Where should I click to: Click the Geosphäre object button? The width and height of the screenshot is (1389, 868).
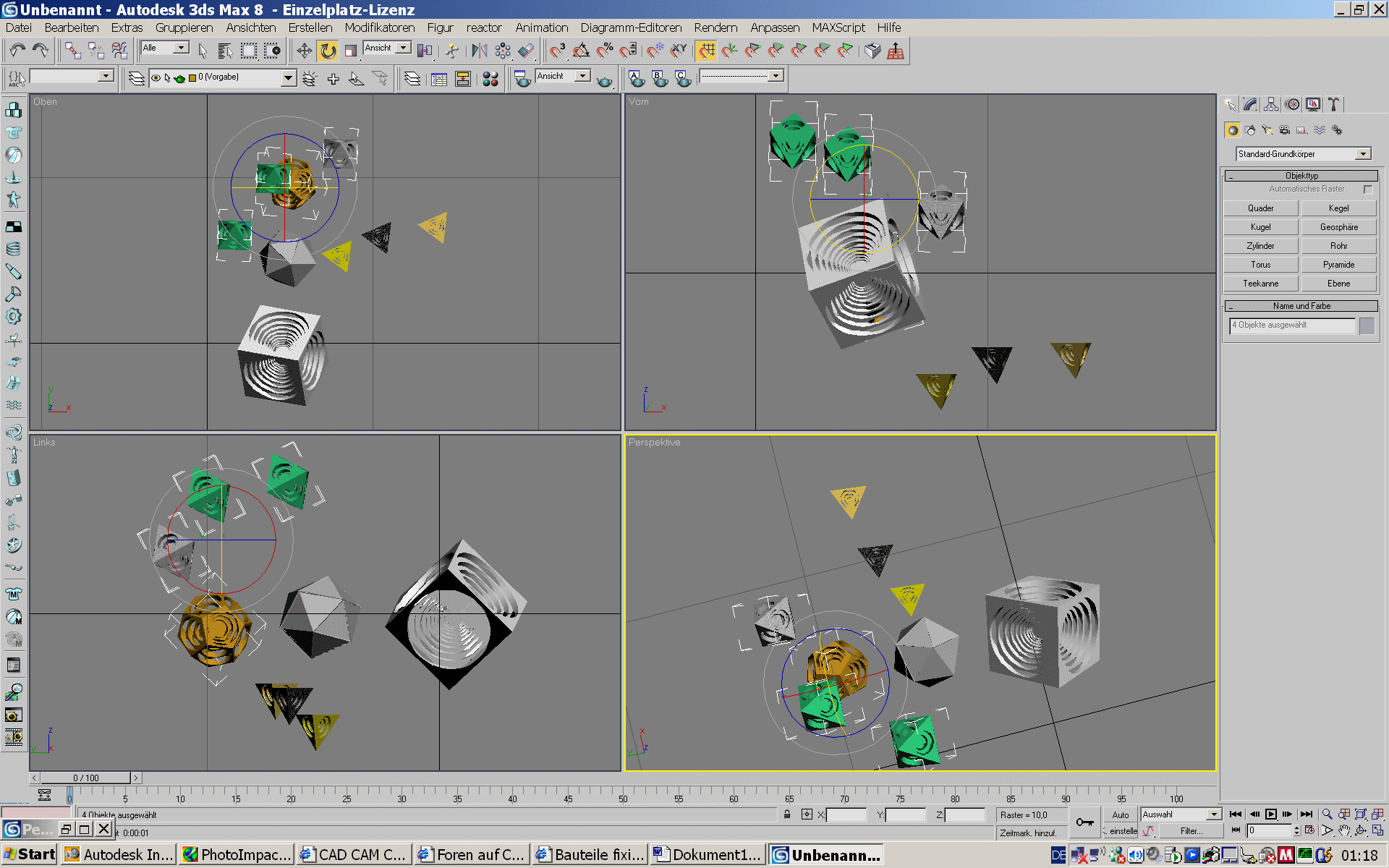(x=1338, y=227)
